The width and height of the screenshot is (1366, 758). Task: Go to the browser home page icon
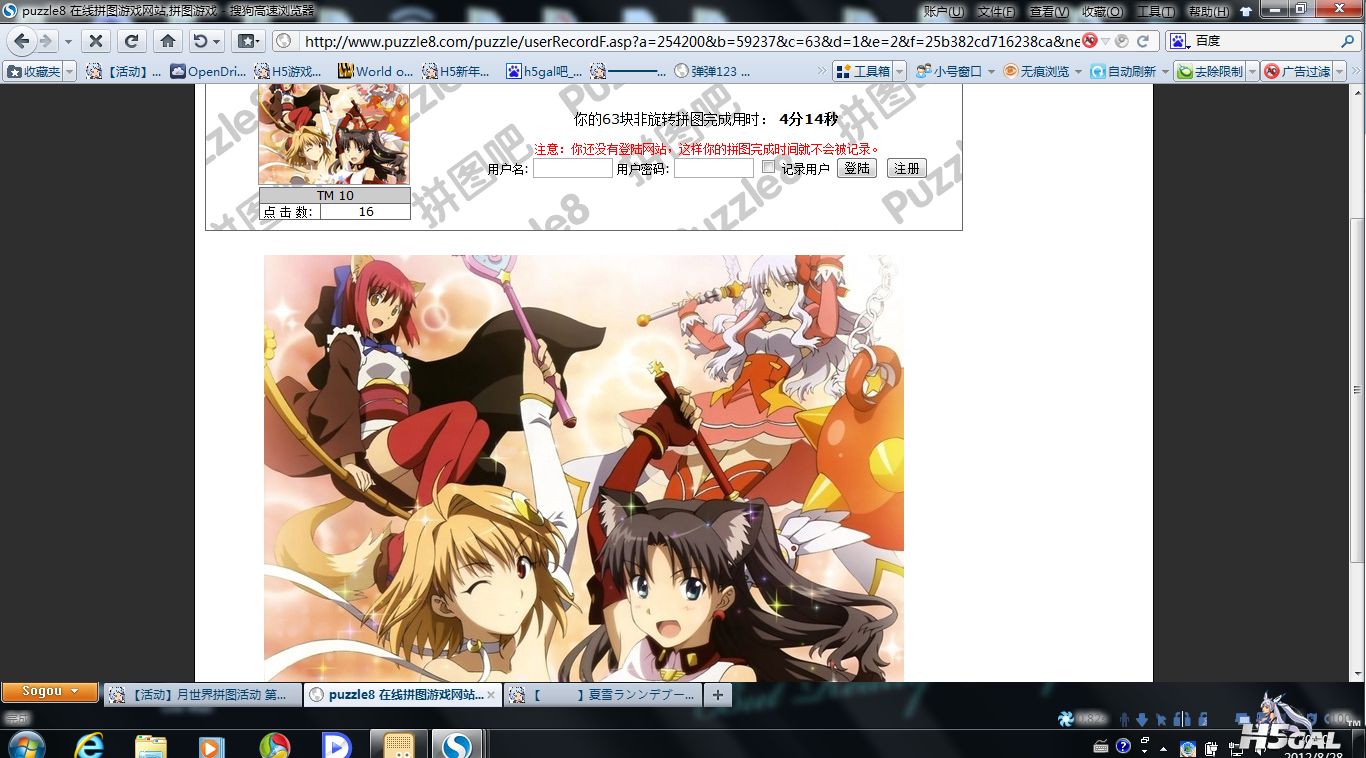(x=168, y=41)
